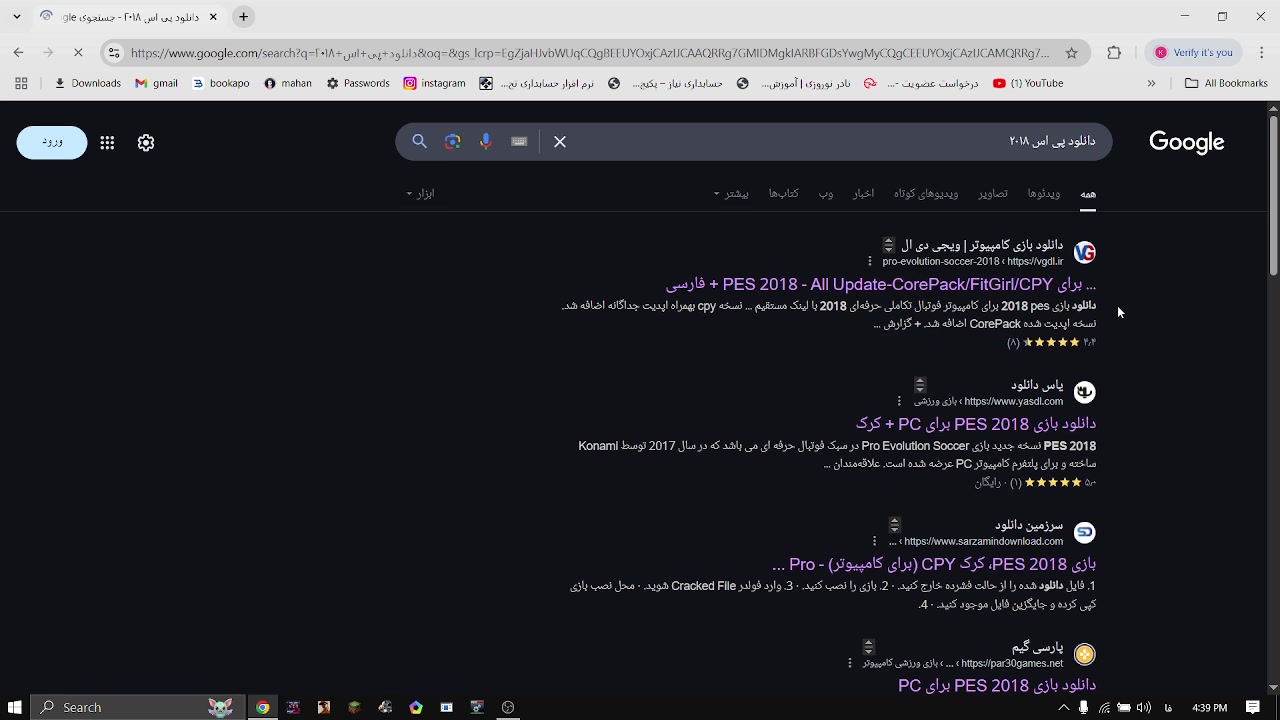Open Google quick settings gear
The image size is (1280, 720).
146,143
